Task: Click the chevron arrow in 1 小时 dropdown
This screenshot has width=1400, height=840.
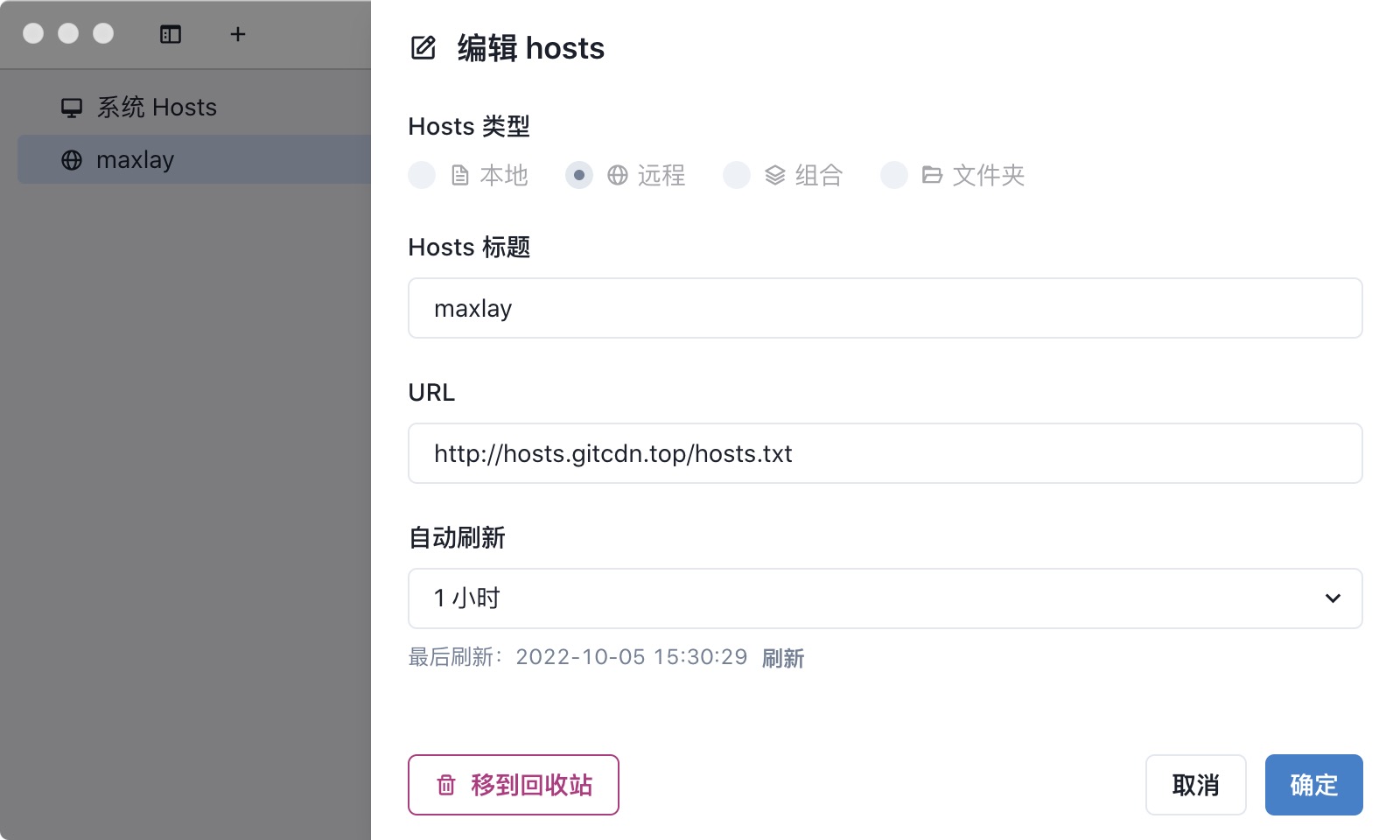Action: pyautogui.click(x=1333, y=598)
